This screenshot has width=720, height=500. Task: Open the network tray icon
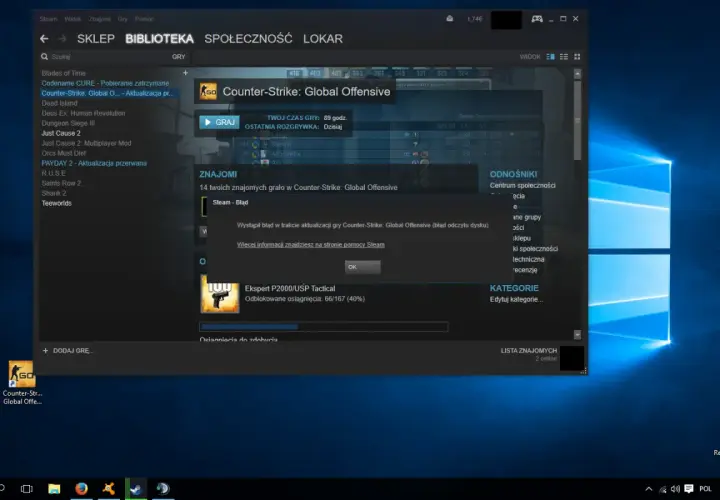tap(662, 489)
